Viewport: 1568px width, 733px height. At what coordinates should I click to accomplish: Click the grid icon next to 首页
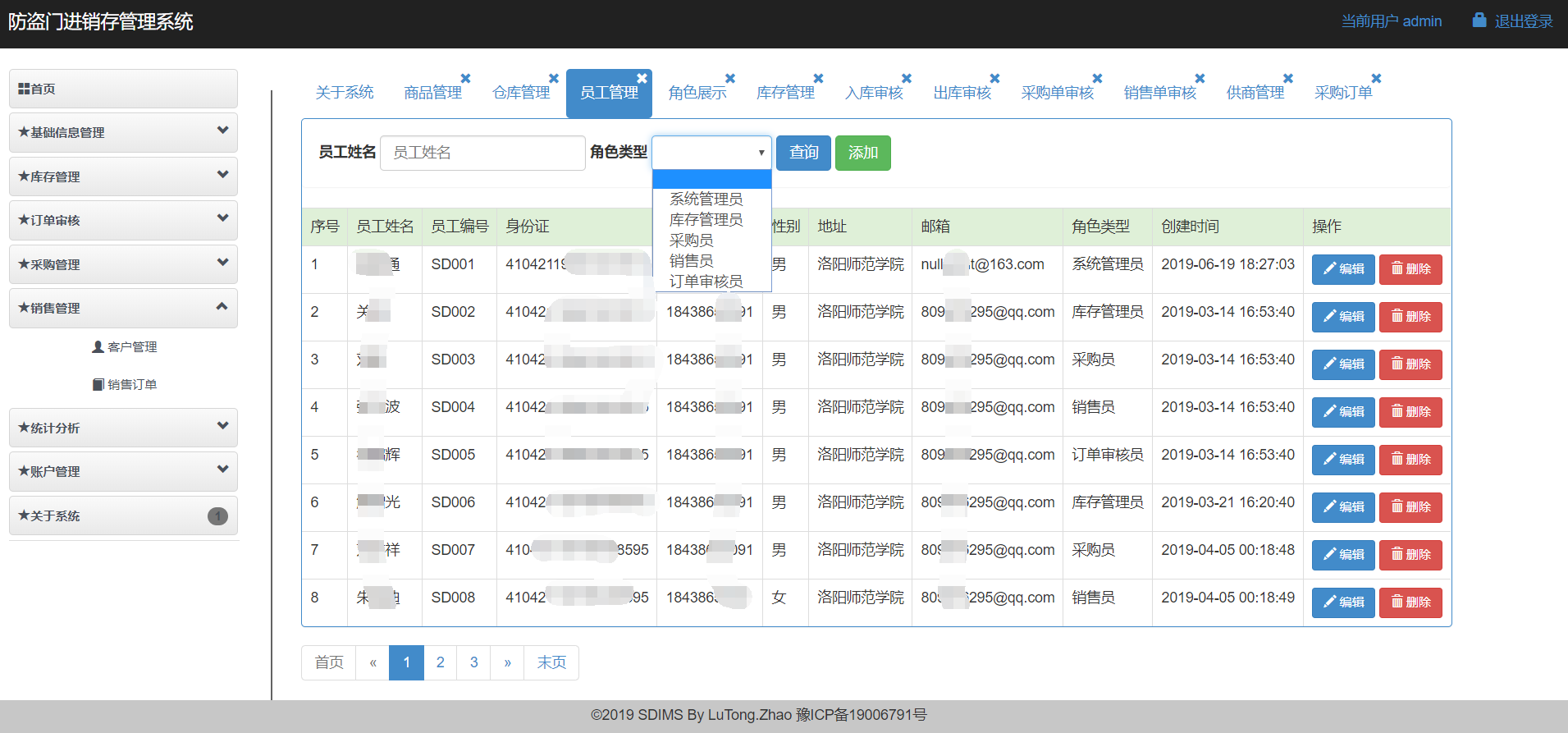coord(24,89)
